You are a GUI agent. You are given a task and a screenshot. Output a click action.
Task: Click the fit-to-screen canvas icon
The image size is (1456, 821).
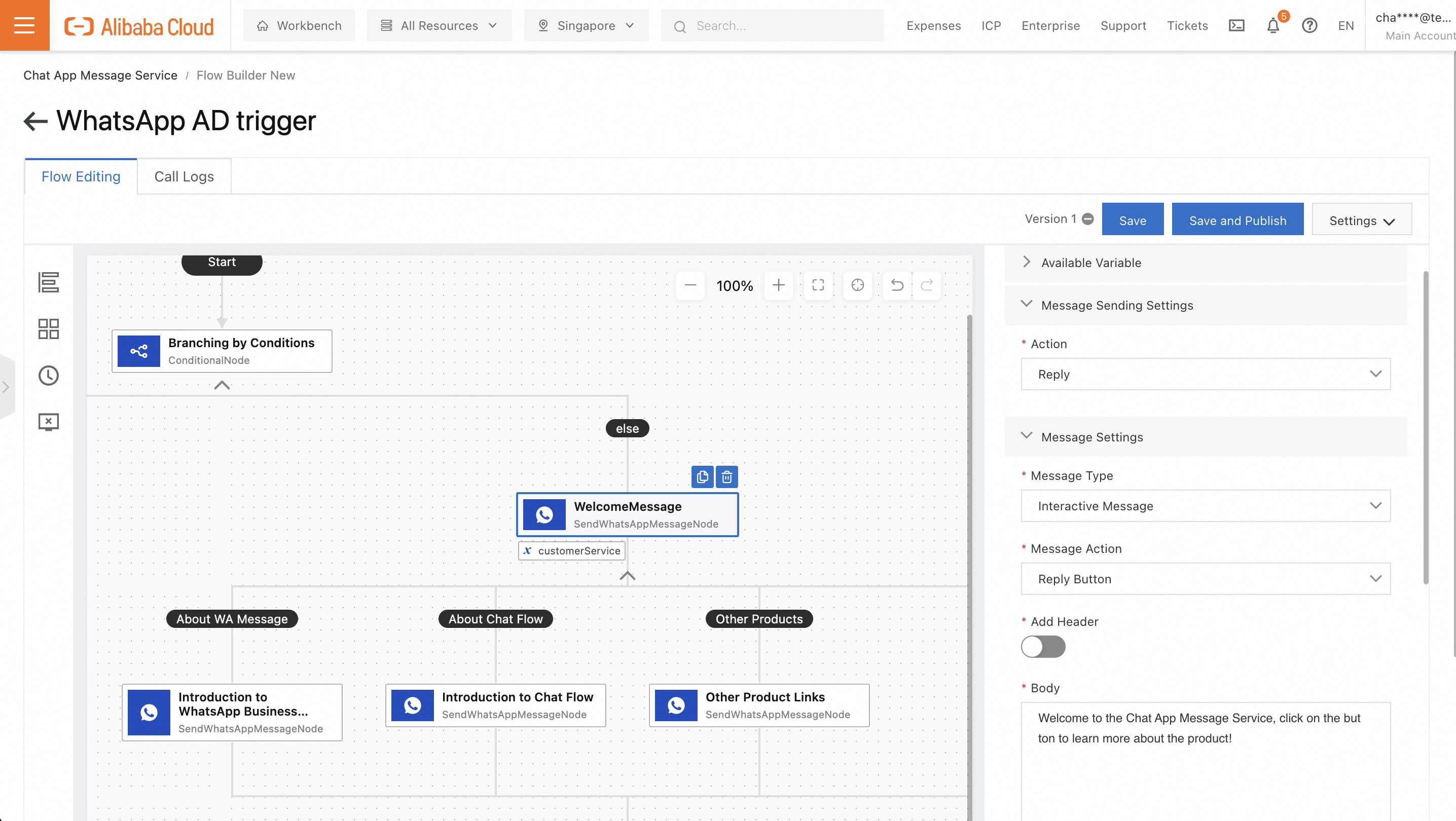click(x=818, y=285)
